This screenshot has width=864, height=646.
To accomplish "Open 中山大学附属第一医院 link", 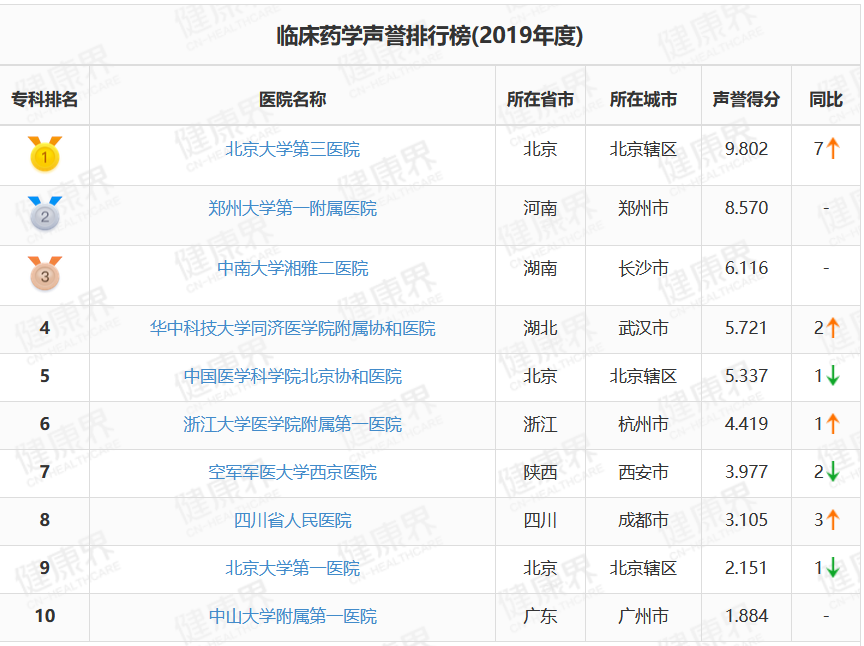I will (293, 616).
